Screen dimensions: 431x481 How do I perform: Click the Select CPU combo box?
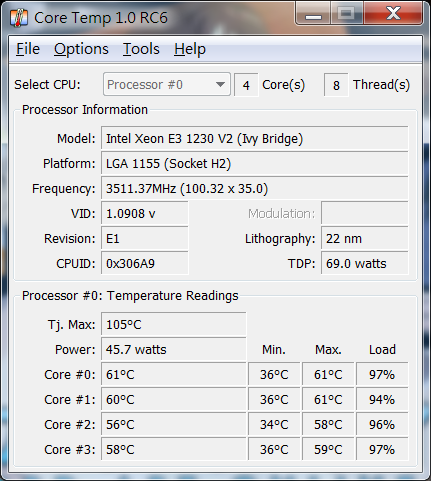tap(167, 85)
